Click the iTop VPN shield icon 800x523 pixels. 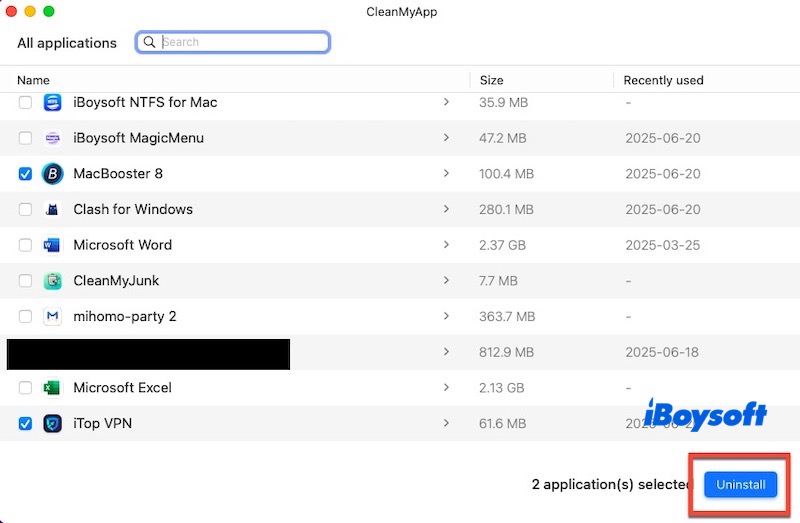[53, 424]
